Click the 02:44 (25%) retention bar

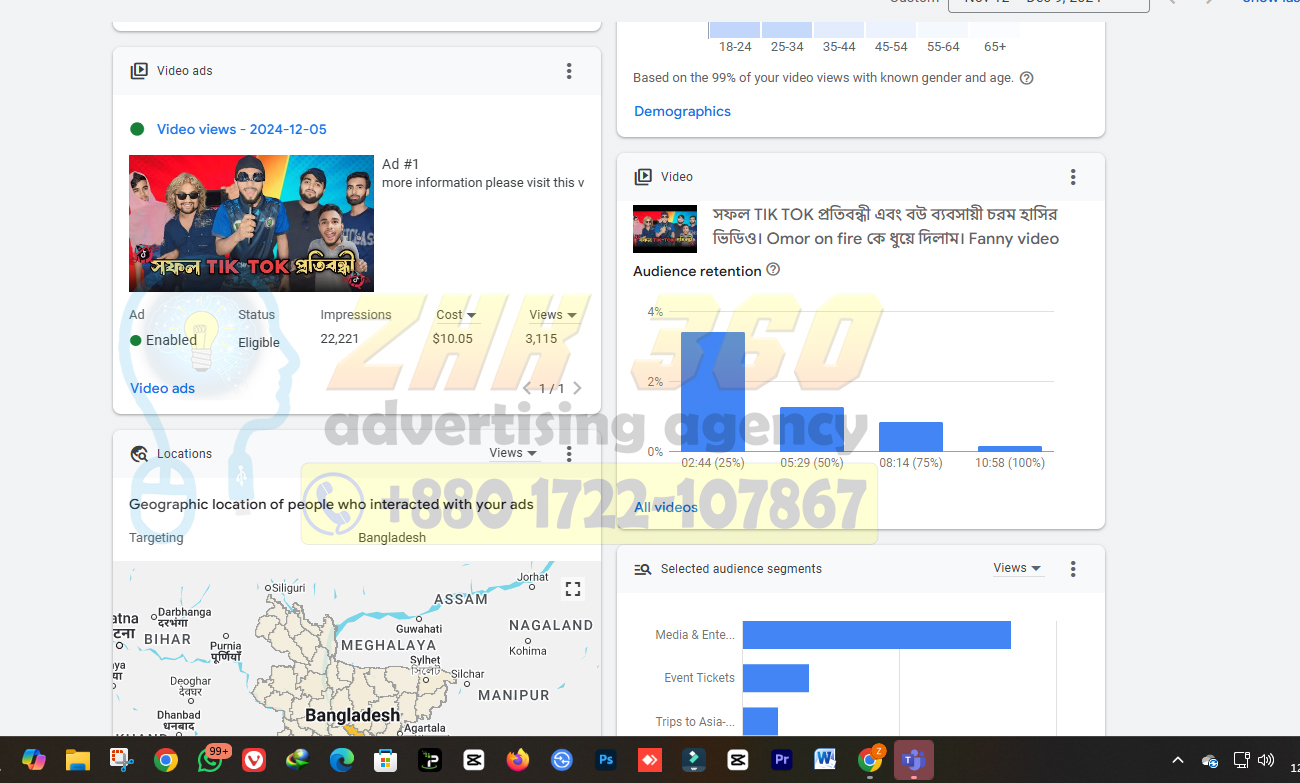[713, 392]
